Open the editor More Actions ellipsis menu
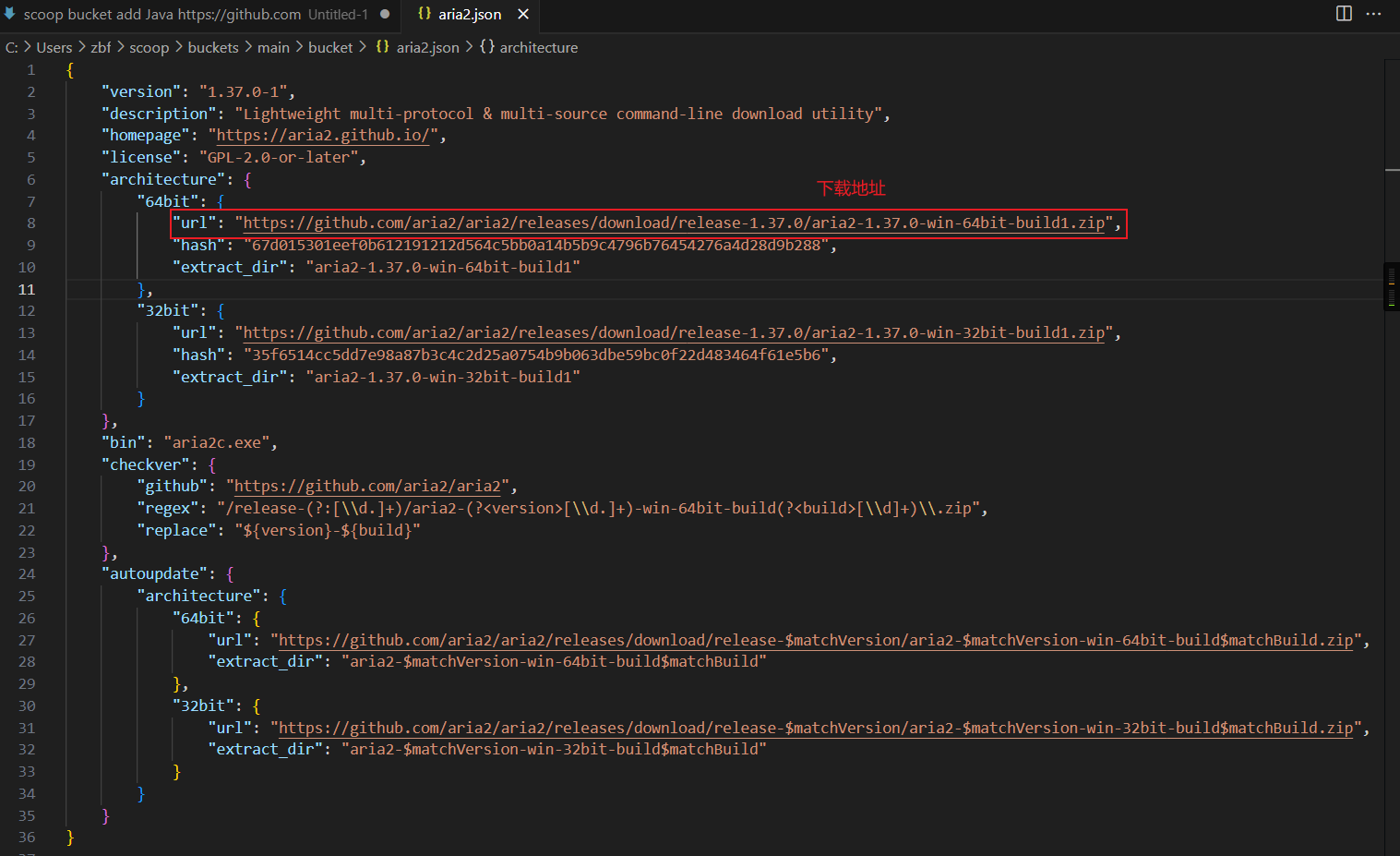This screenshot has width=1400, height=856. (1373, 13)
